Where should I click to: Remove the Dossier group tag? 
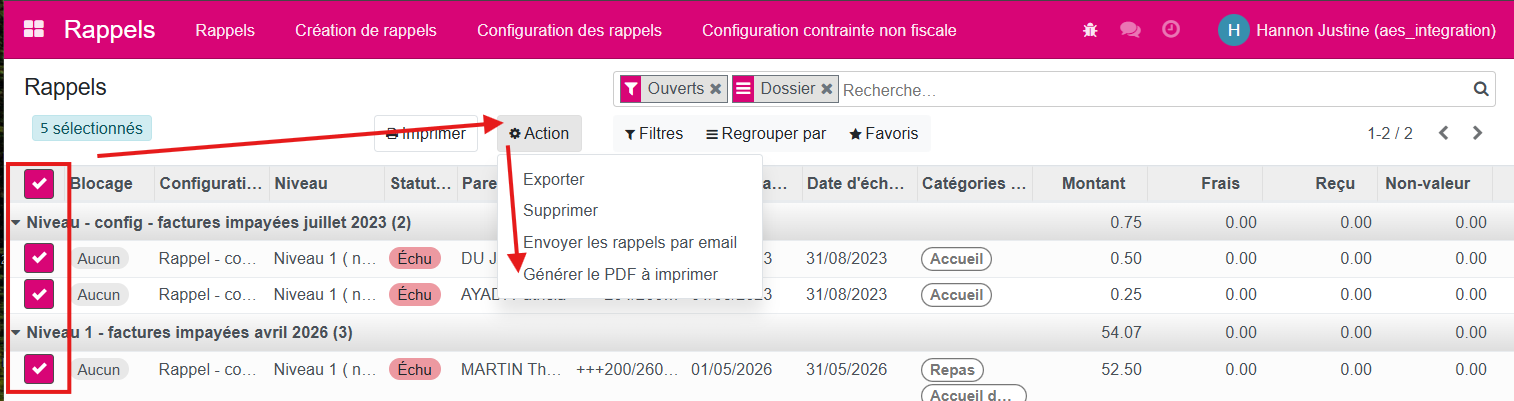pyautogui.click(x=827, y=89)
